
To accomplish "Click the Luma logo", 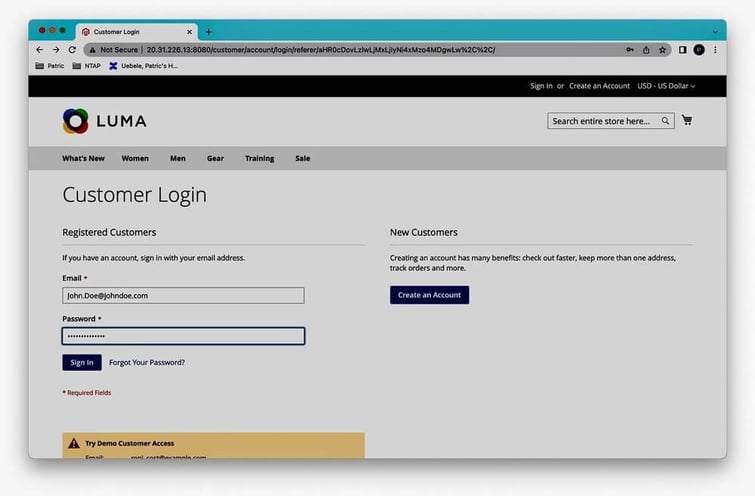I will click(x=104, y=121).
